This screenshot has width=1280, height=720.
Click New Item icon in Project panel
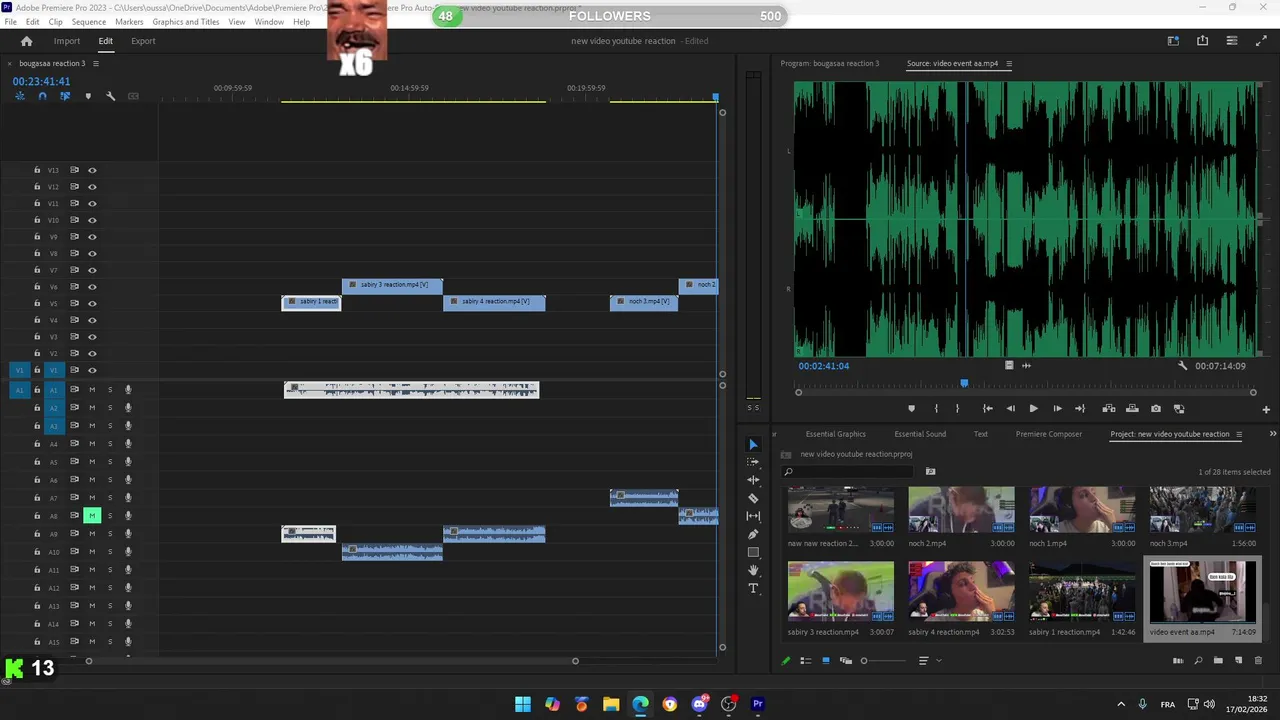pyautogui.click(x=1238, y=660)
